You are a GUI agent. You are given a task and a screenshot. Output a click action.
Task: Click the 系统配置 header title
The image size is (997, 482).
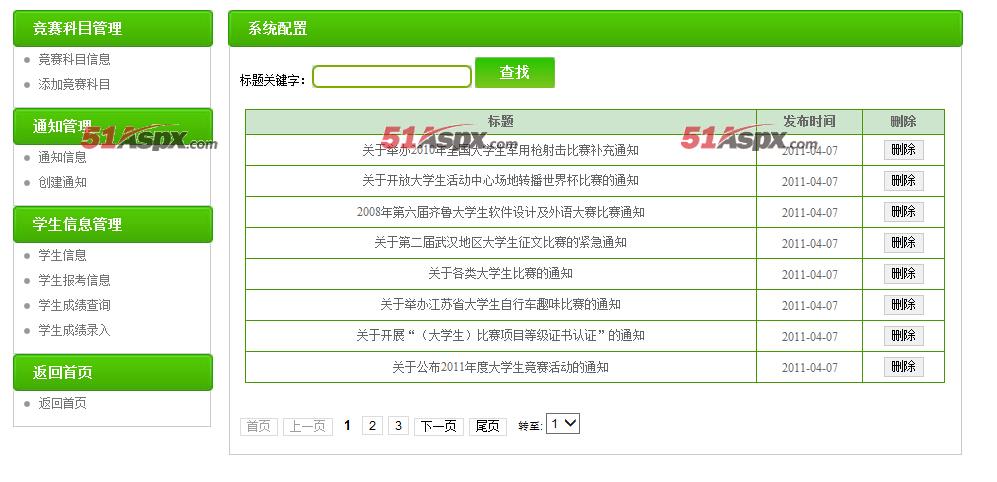(x=278, y=28)
